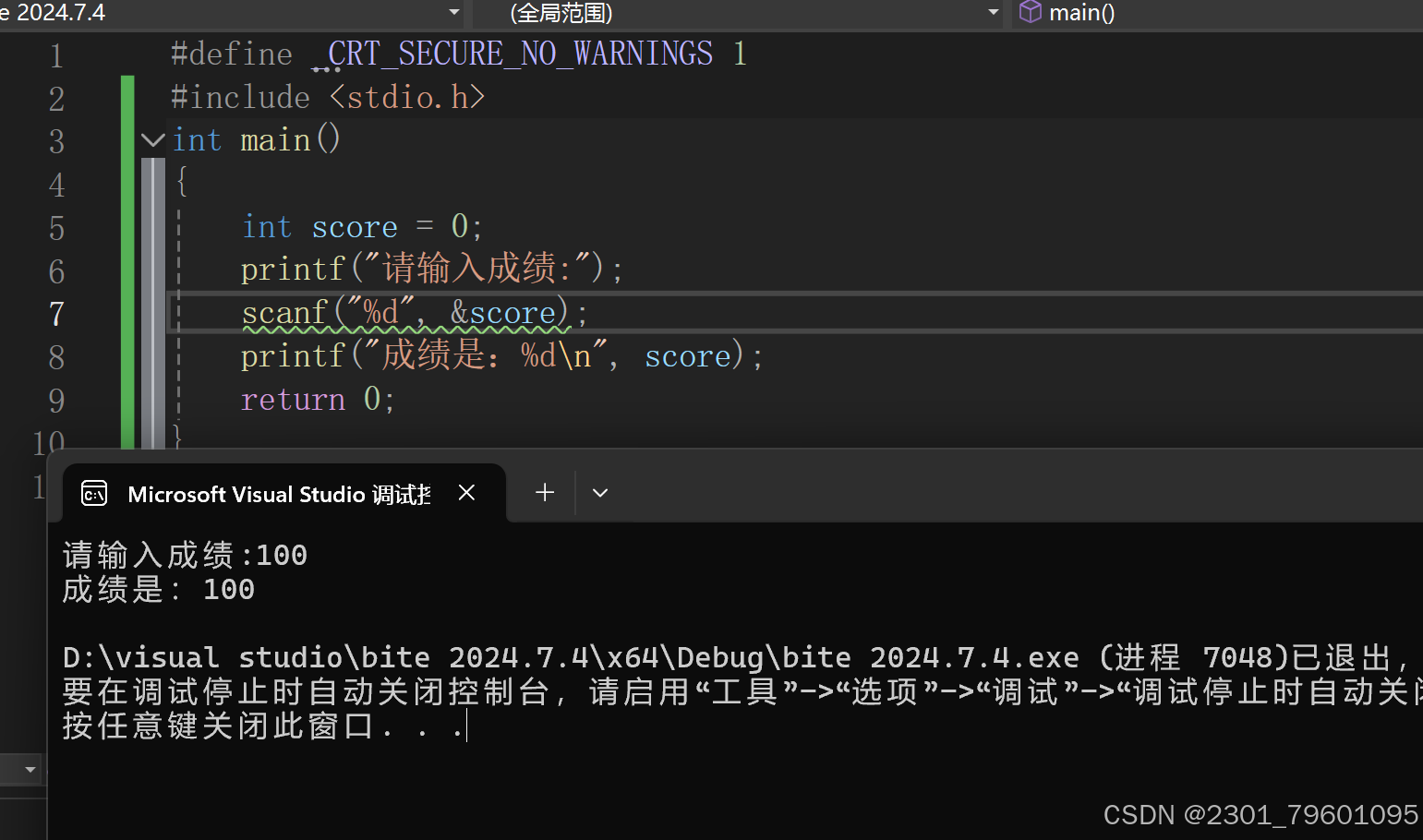Click the 'int main()' function signature
This screenshot has height=840, width=1423.
click(257, 140)
